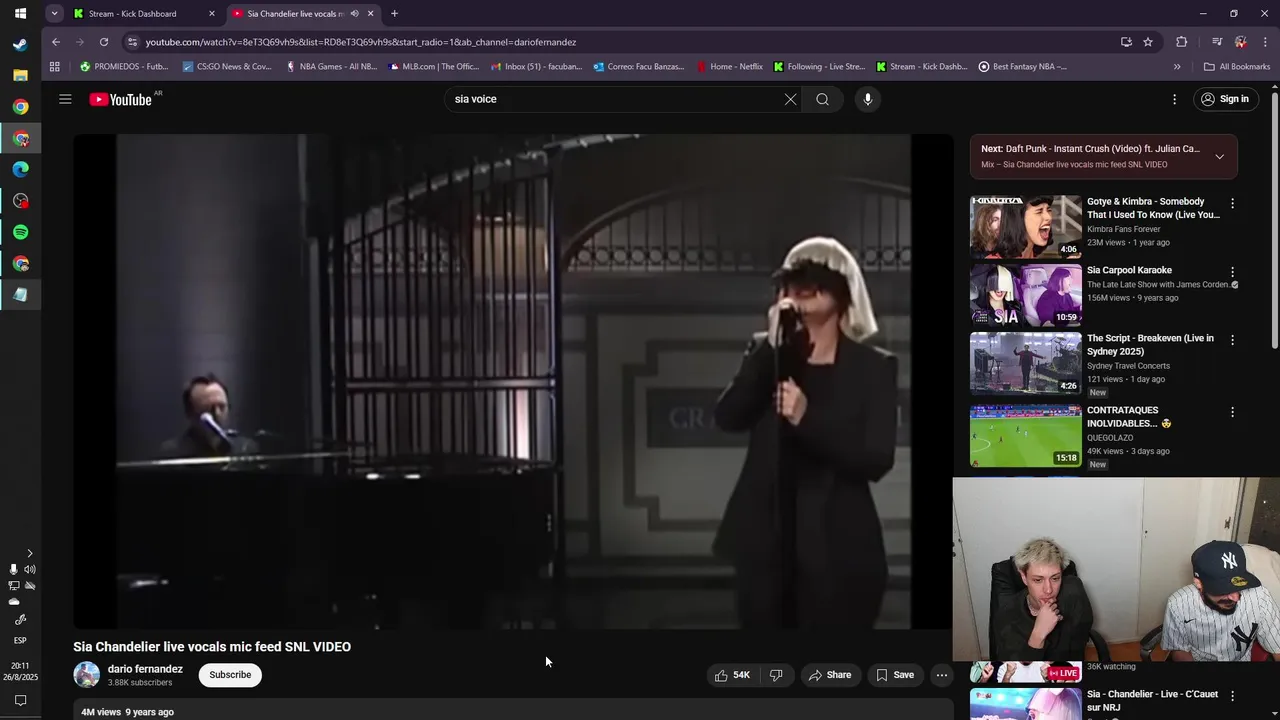
Task: Open Best Fantasy NBA bookmark
Action: point(1022,67)
